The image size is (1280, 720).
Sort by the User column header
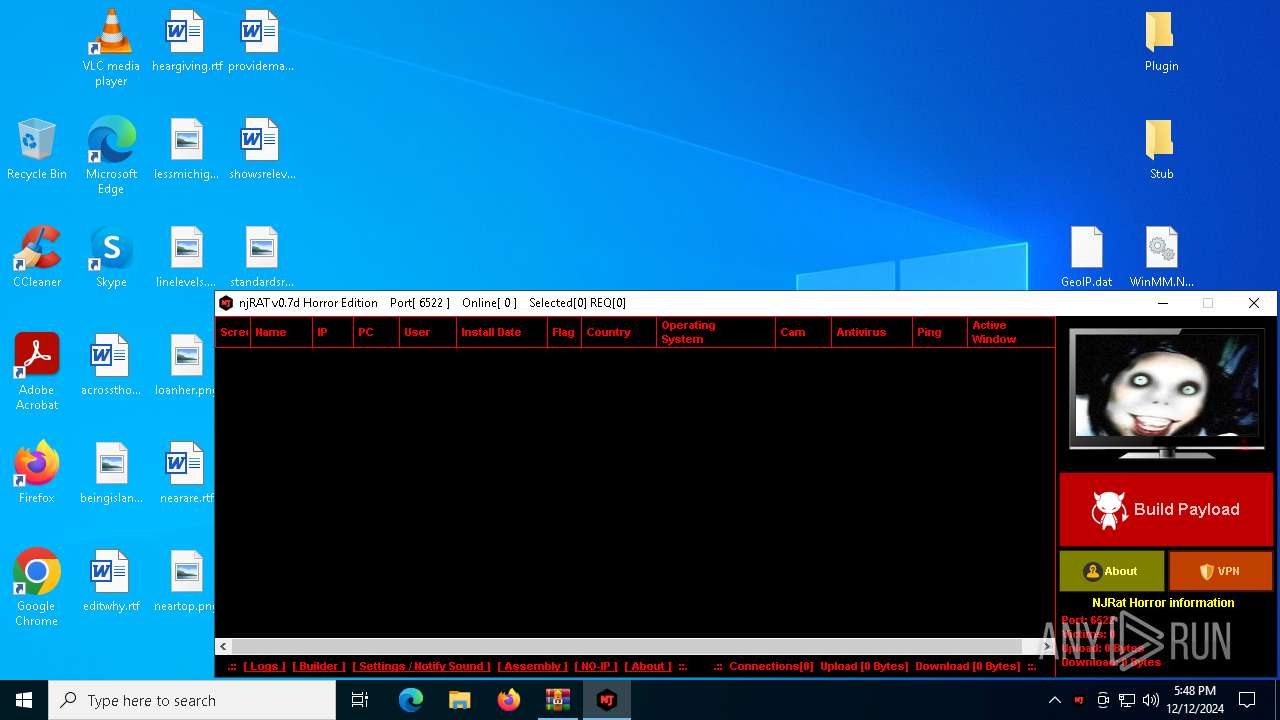pyautogui.click(x=428, y=332)
